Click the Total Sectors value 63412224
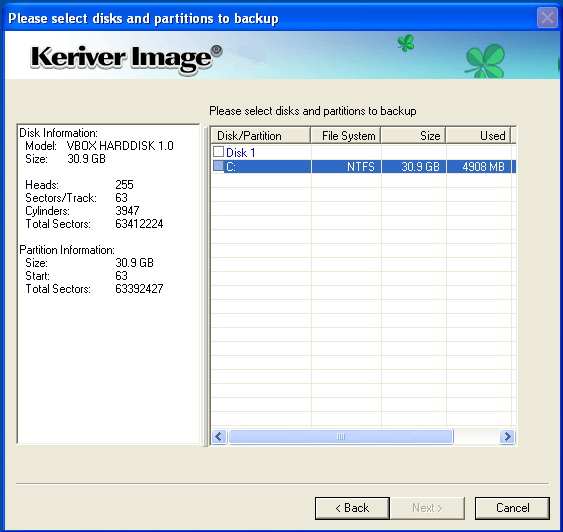Image resolution: width=563 pixels, height=532 pixels. click(x=139, y=224)
